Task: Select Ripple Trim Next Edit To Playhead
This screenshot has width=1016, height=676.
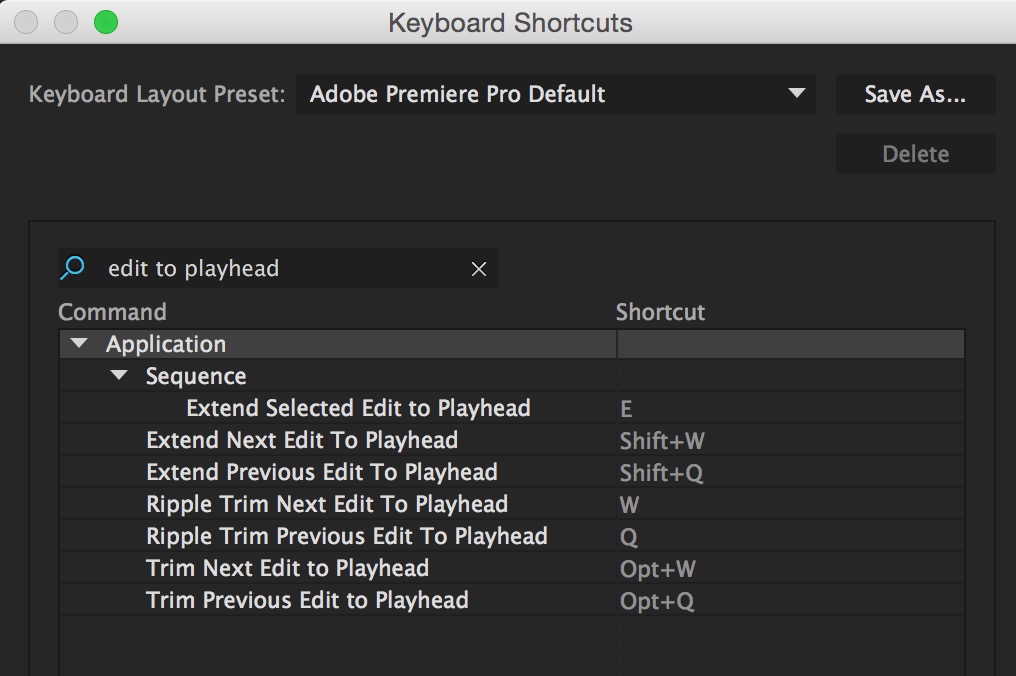Action: [327, 504]
